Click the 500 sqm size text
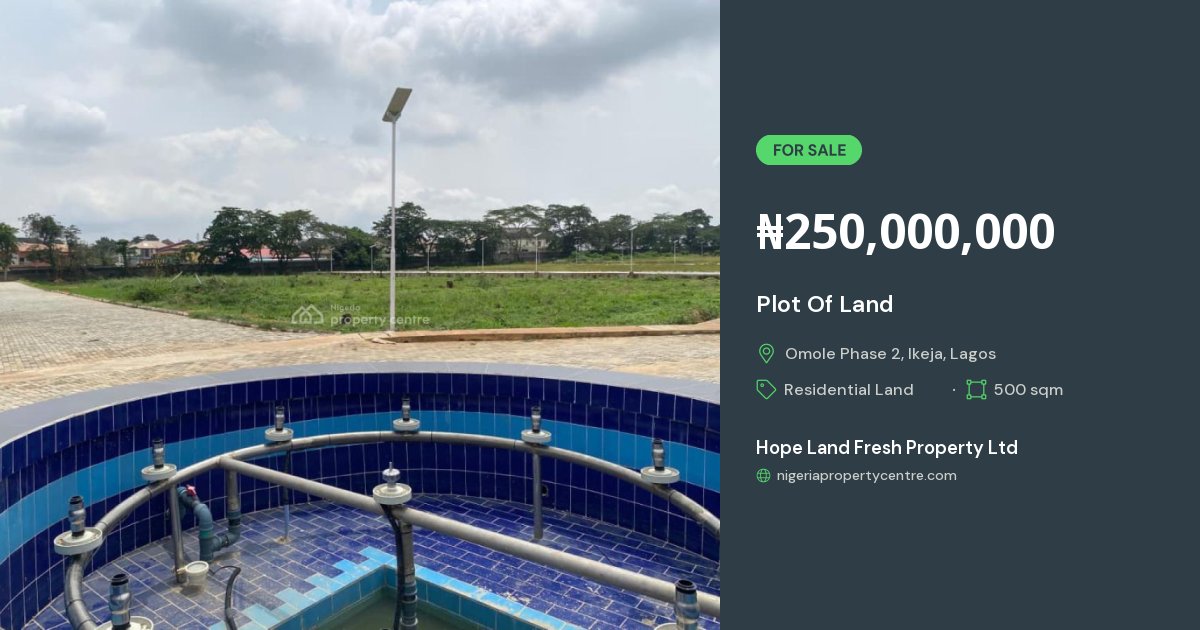The image size is (1200, 630). [x=1028, y=390]
